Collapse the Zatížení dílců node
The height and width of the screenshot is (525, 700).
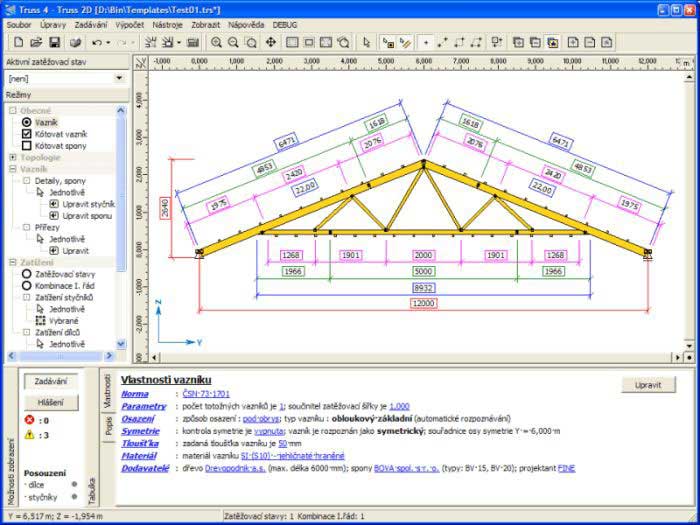click(26, 332)
